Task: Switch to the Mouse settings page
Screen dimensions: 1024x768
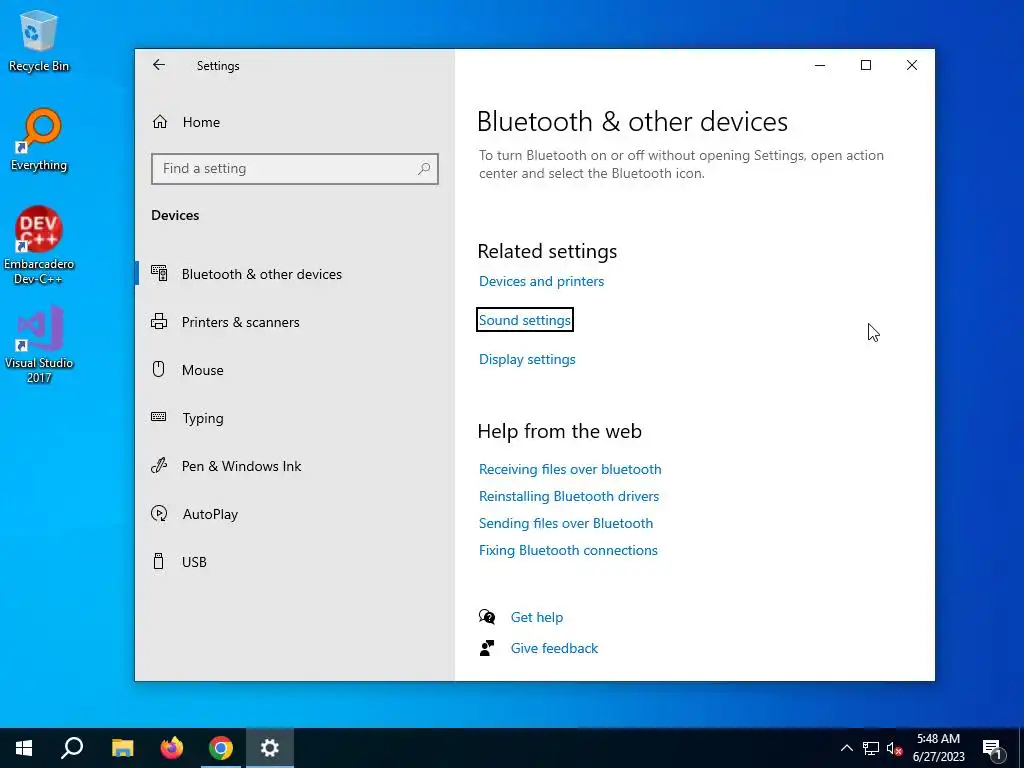Action: (295, 370)
